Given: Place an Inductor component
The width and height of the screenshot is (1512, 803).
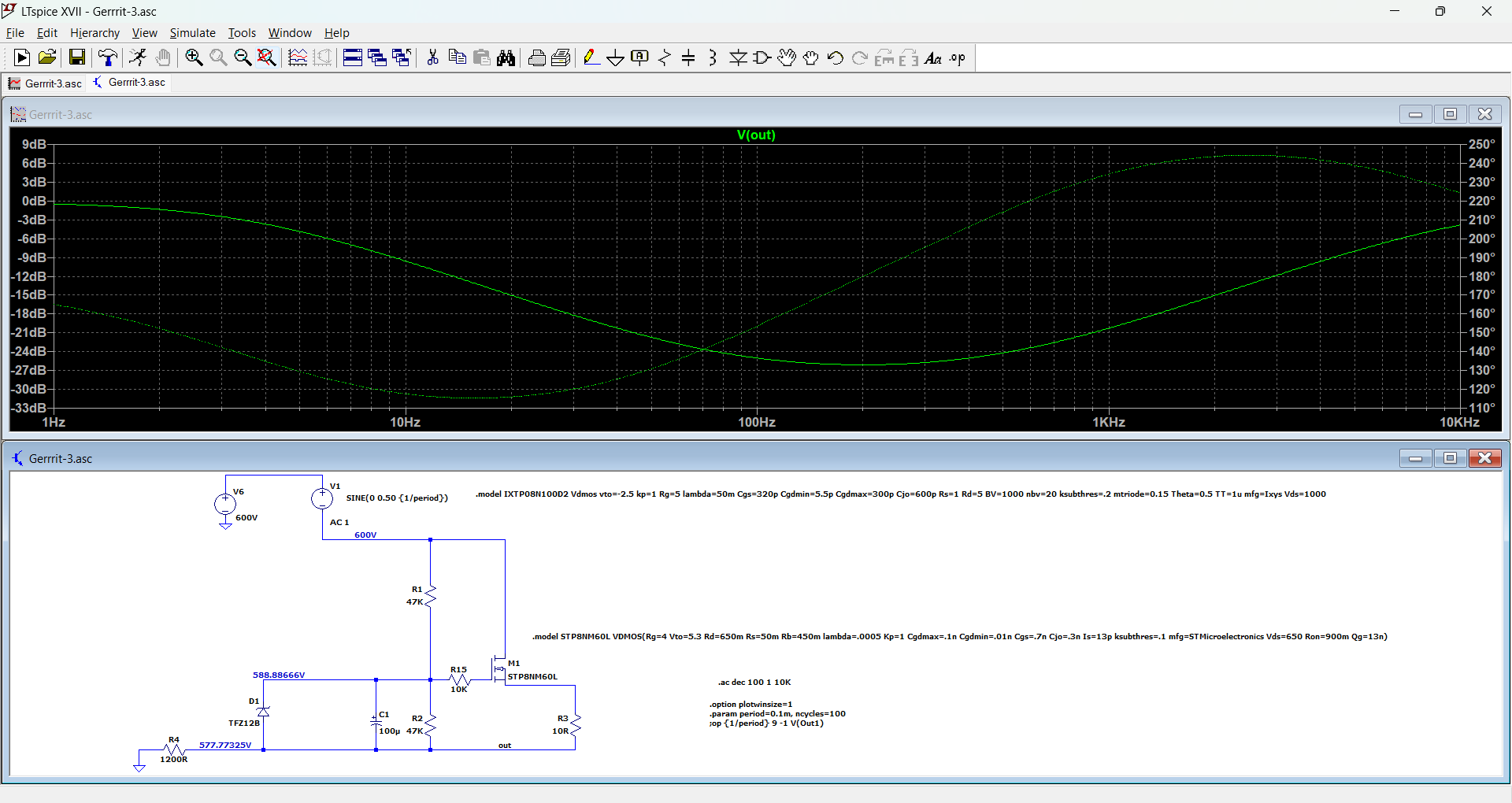Looking at the screenshot, I should [x=713, y=57].
